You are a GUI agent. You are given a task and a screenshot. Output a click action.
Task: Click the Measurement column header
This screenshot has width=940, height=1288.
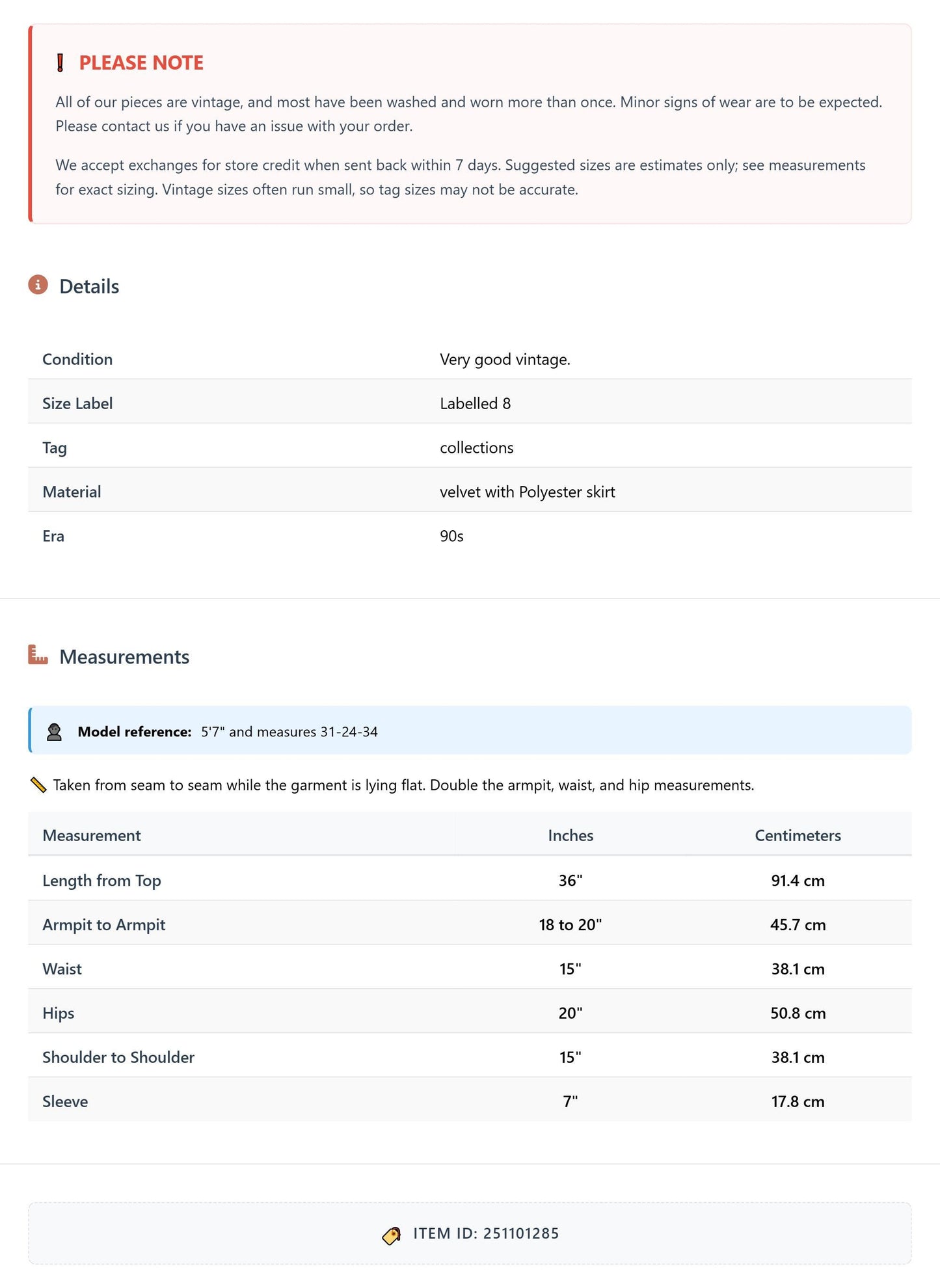(x=92, y=835)
